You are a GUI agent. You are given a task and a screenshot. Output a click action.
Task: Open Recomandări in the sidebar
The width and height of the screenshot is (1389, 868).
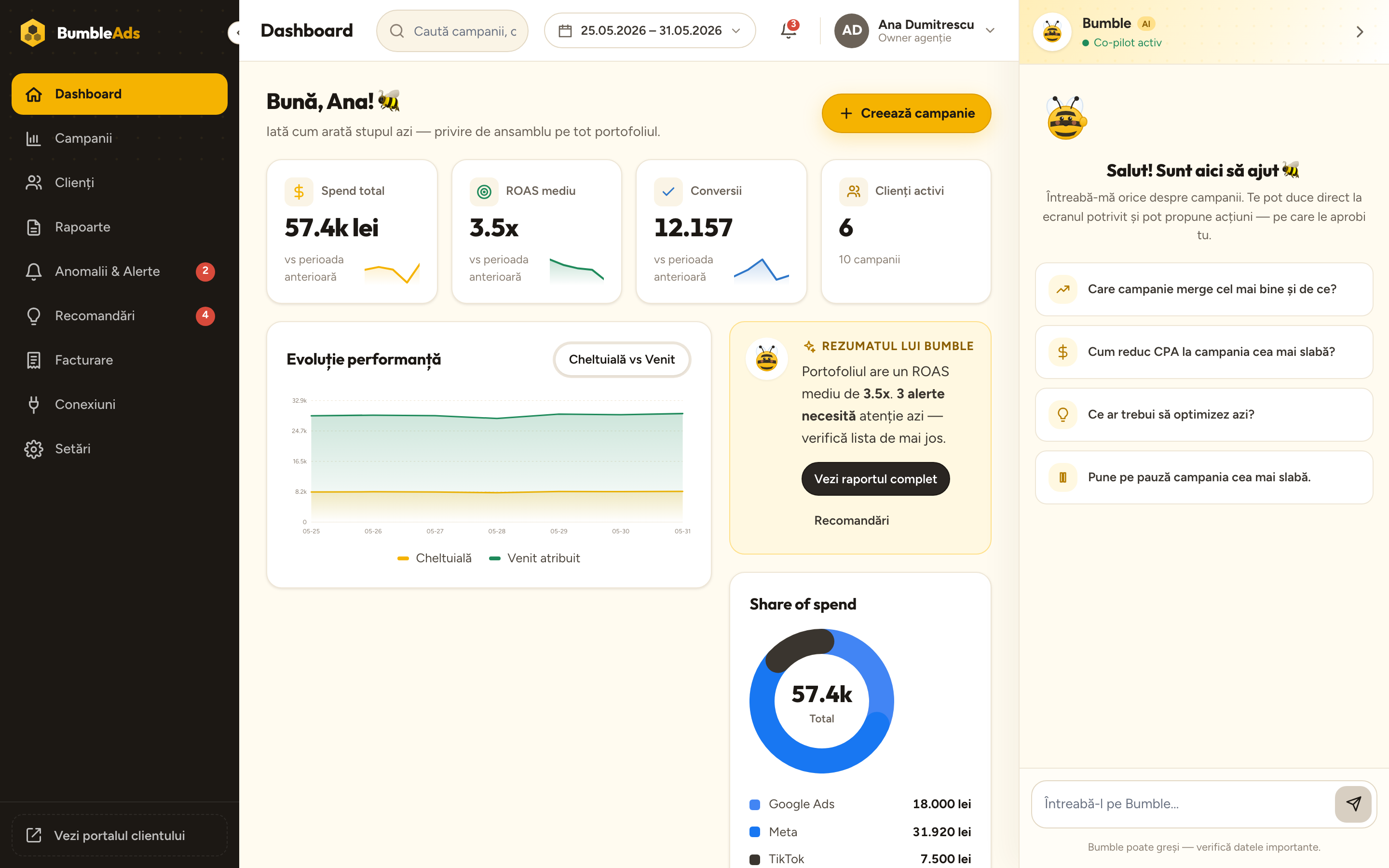coord(120,316)
